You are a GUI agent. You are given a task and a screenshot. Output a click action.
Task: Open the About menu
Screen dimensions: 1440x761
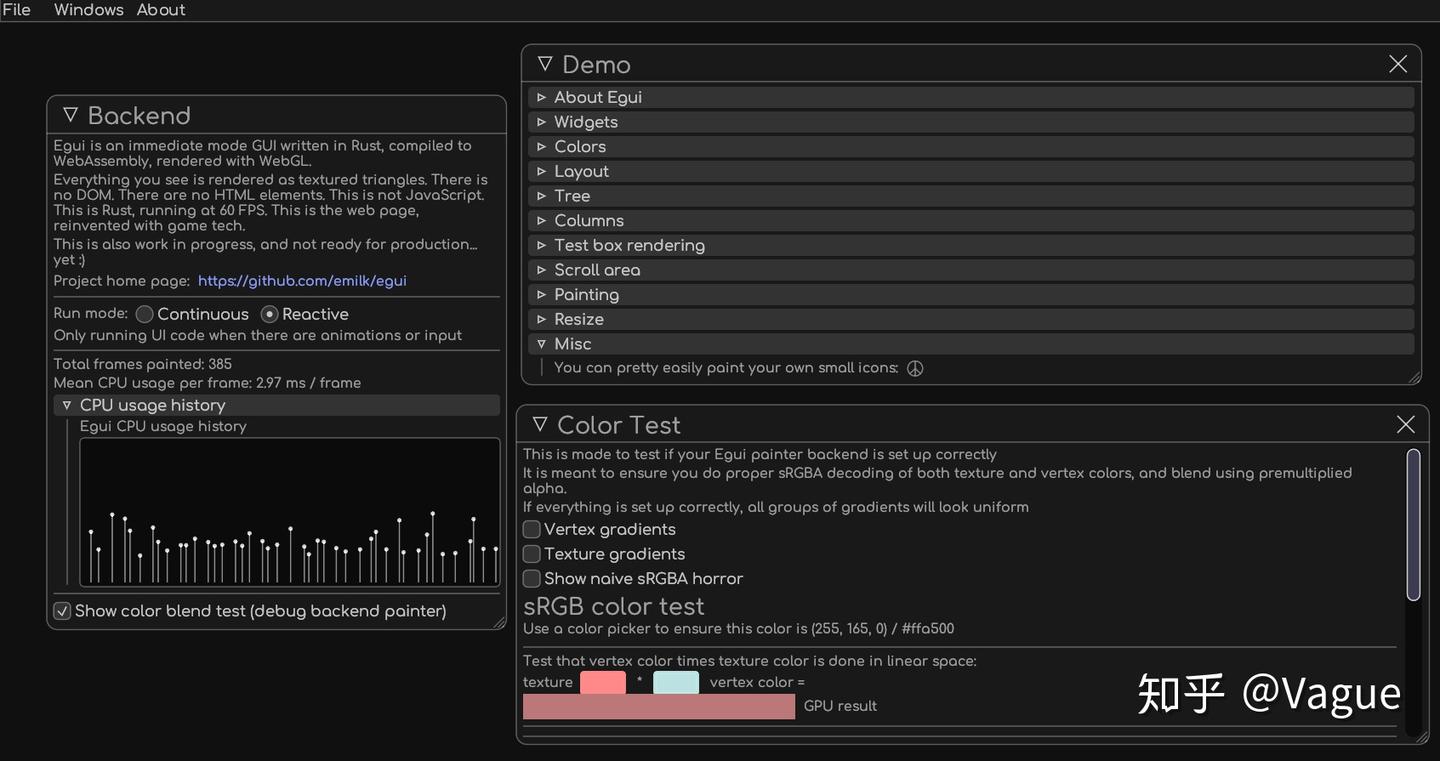[161, 10]
